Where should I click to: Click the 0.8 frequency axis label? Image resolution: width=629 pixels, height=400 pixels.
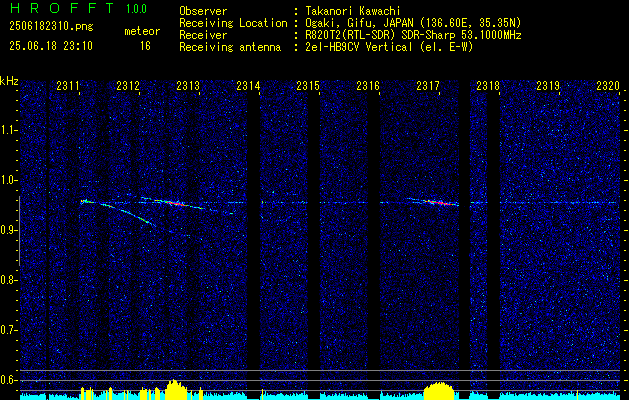9,280
